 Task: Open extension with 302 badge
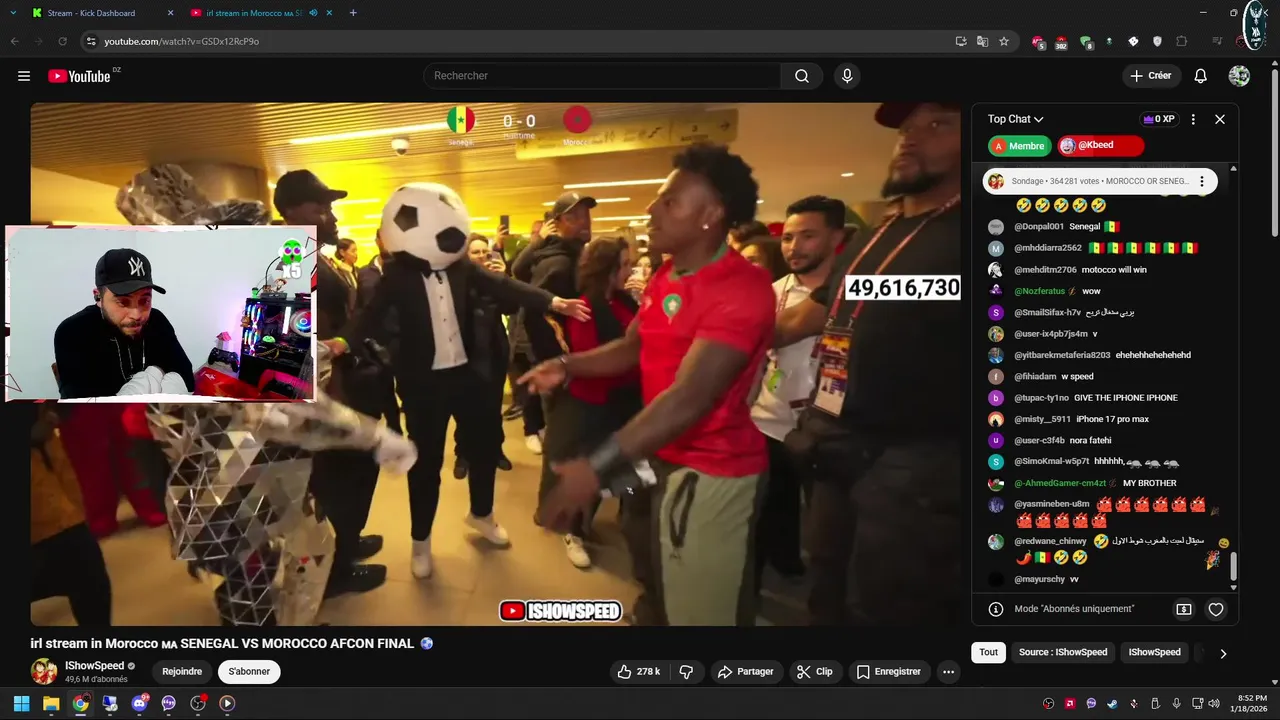click(x=1061, y=42)
